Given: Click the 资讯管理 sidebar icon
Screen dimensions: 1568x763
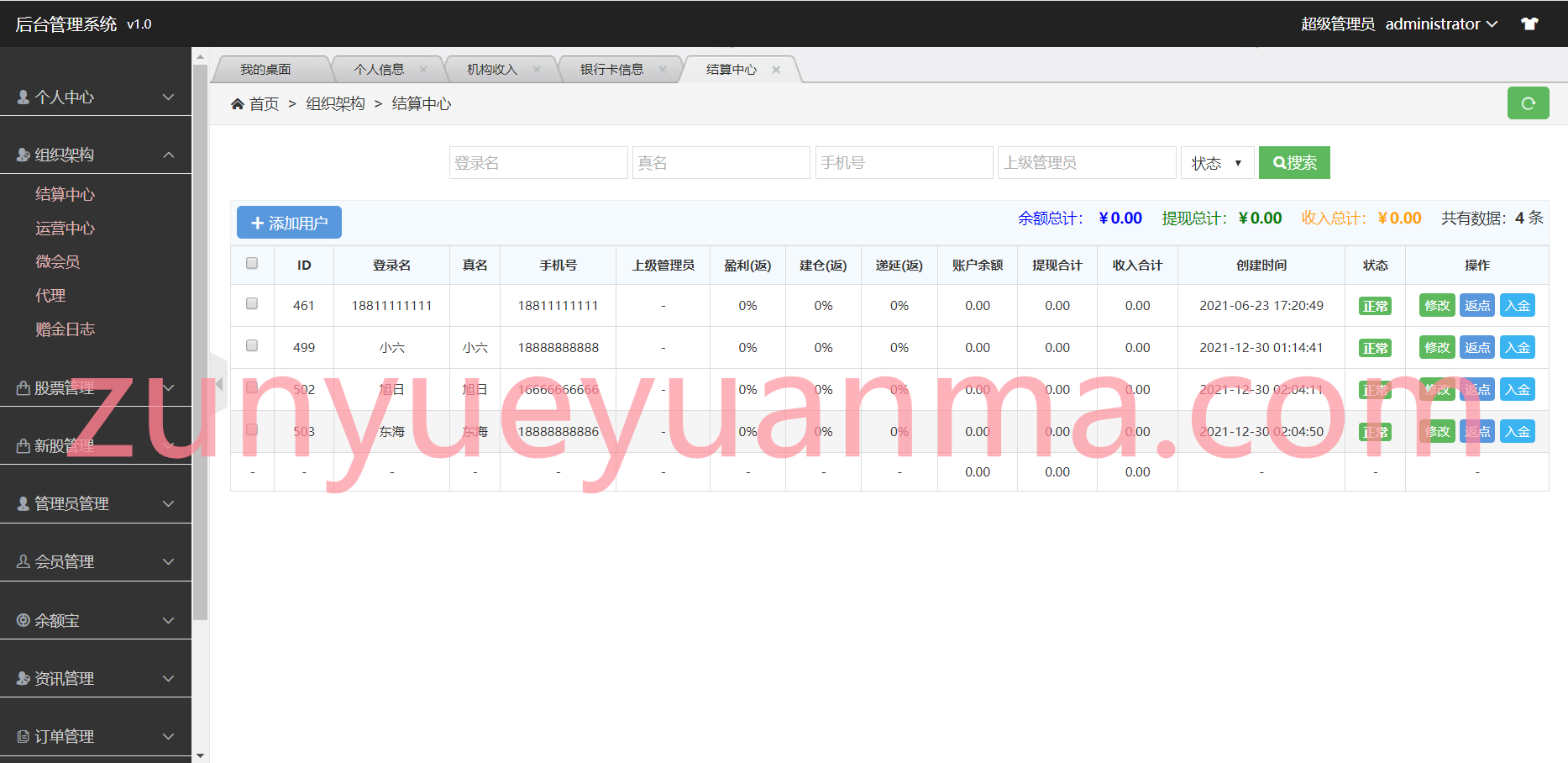Looking at the screenshot, I should 24,678.
